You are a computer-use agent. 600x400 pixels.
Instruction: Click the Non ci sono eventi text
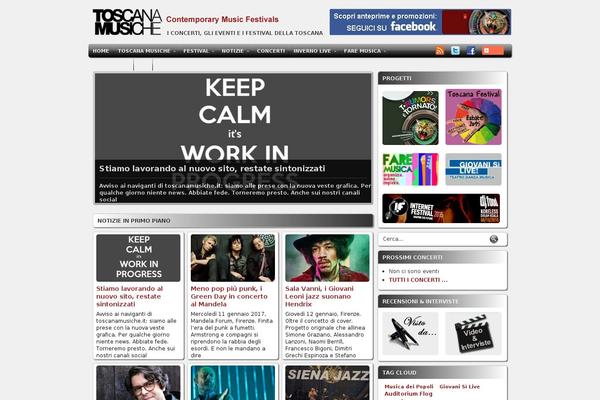tap(414, 271)
